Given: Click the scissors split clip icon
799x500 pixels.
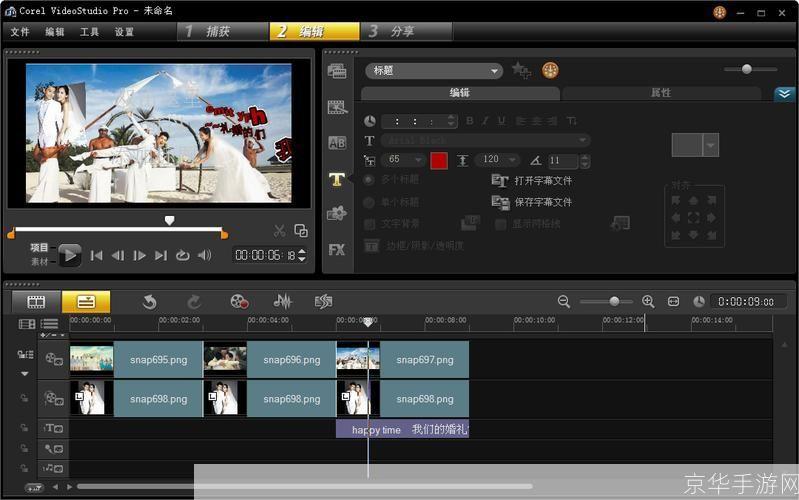Looking at the screenshot, I should [x=279, y=230].
